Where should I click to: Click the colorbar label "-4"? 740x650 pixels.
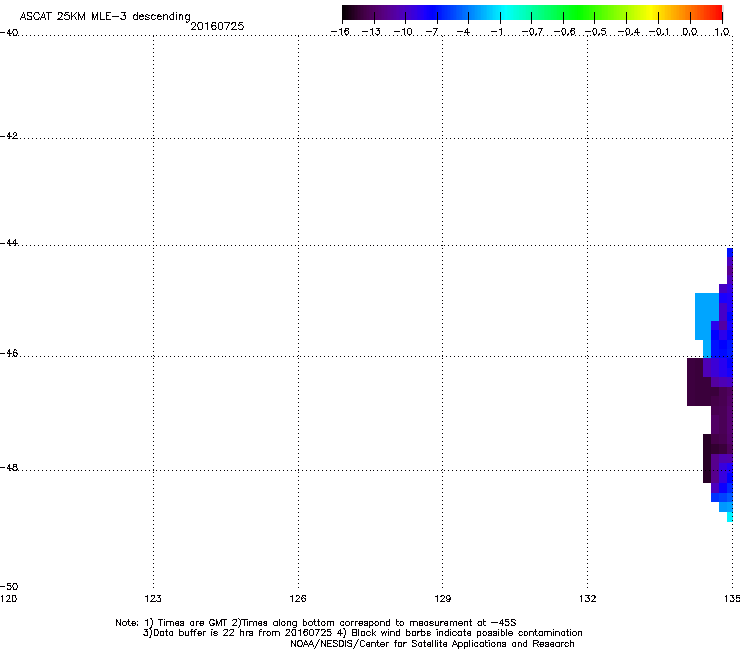[x=463, y=32]
